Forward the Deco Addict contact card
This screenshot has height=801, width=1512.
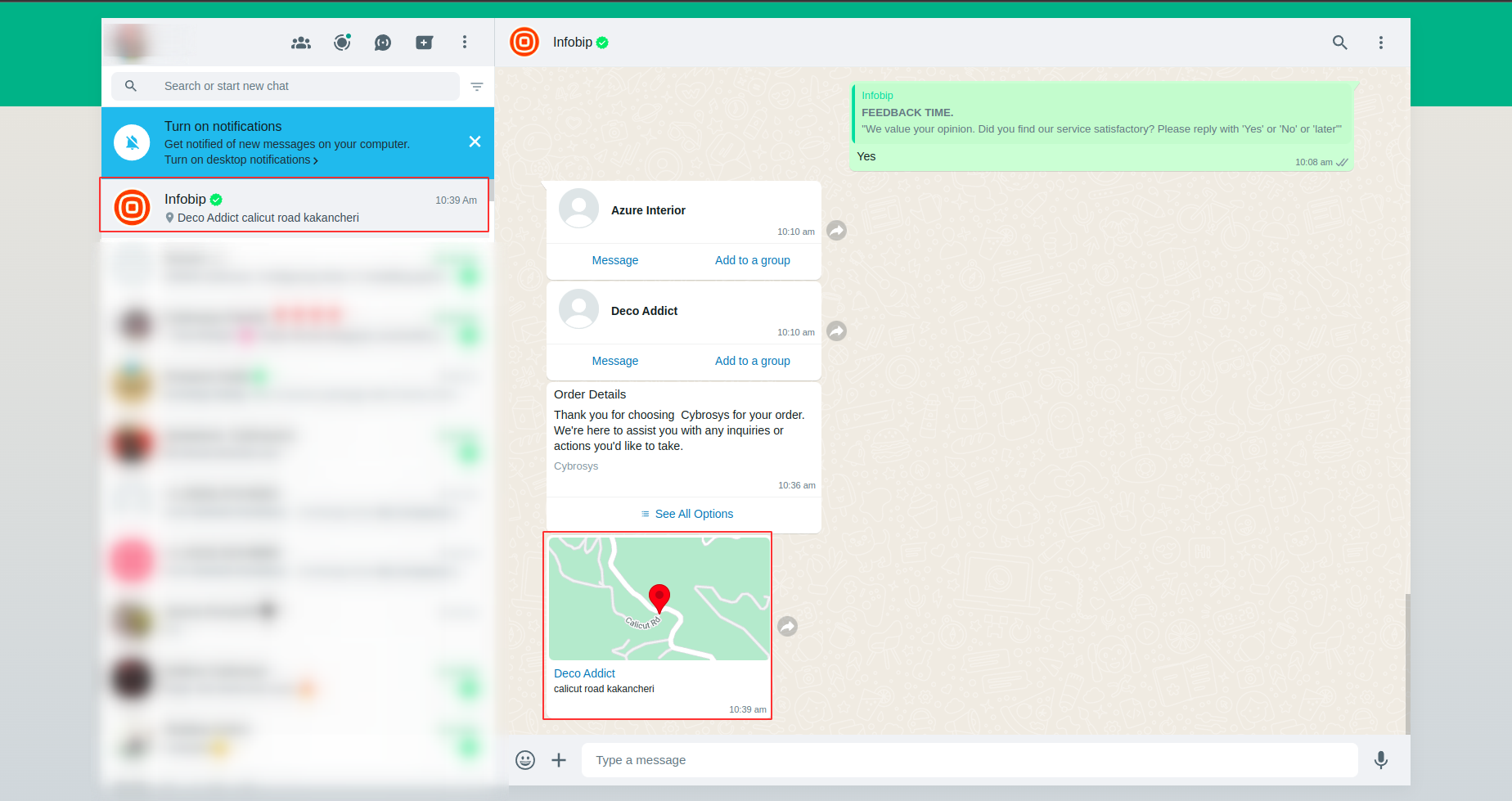(x=836, y=331)
